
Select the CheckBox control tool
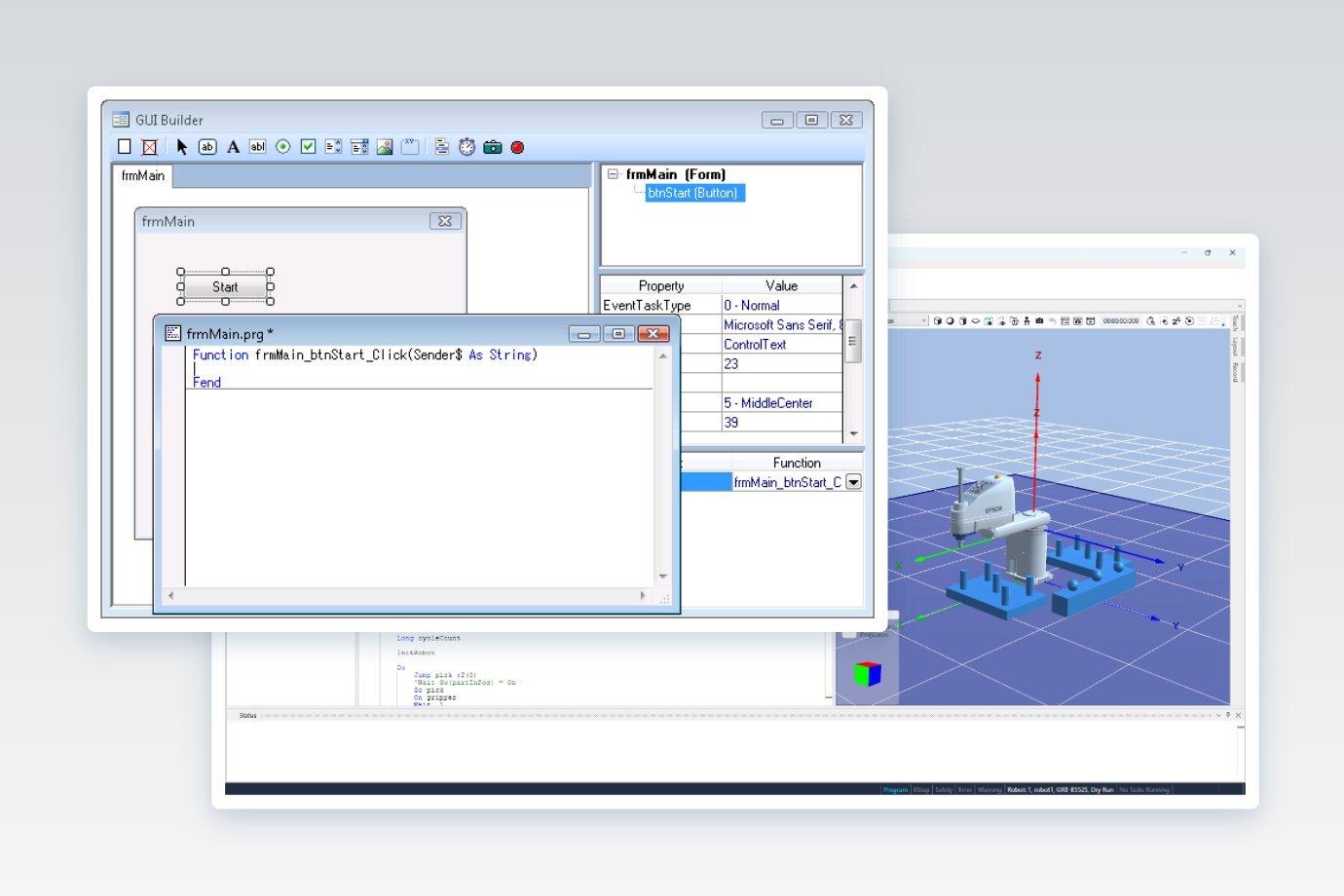[x=309, y=147]
